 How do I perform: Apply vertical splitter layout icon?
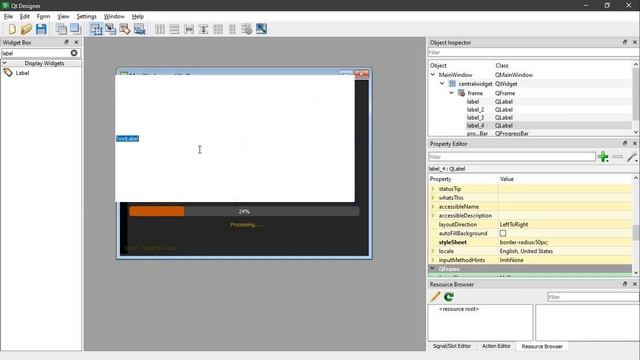coord(203,29)
